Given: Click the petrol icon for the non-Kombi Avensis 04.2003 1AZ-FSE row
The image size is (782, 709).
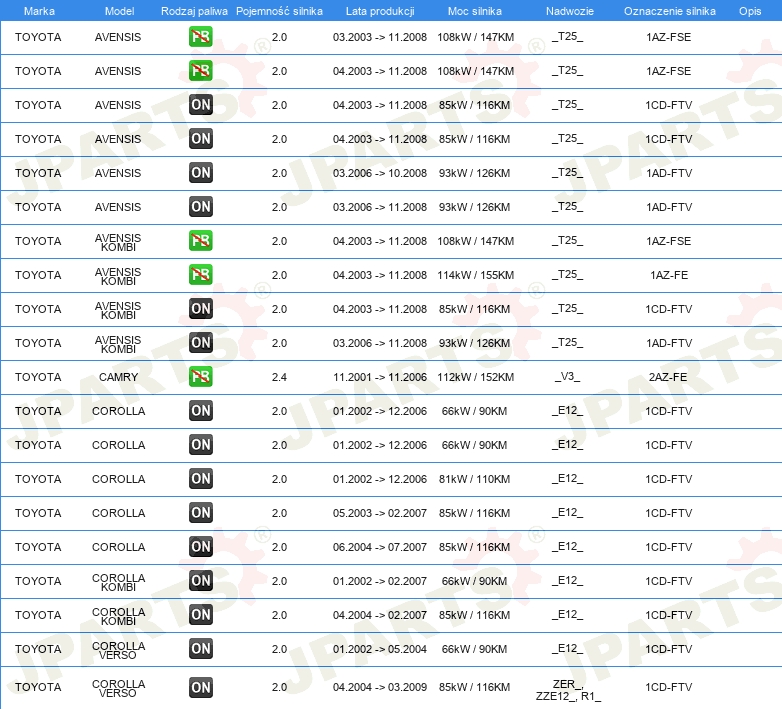Looking at the screenshot, I should point(200,71).
